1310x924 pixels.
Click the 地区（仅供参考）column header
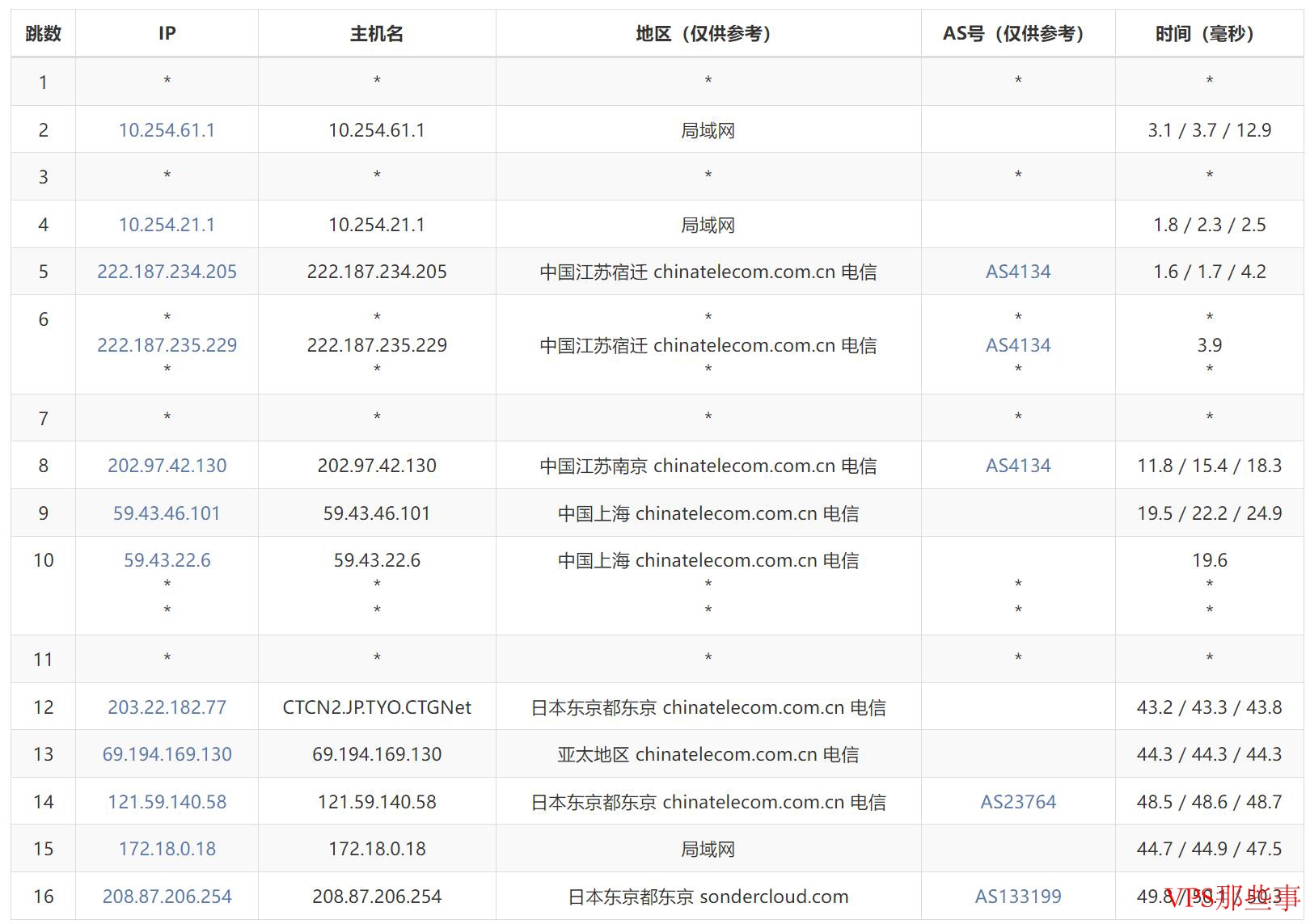coord(708,33)
